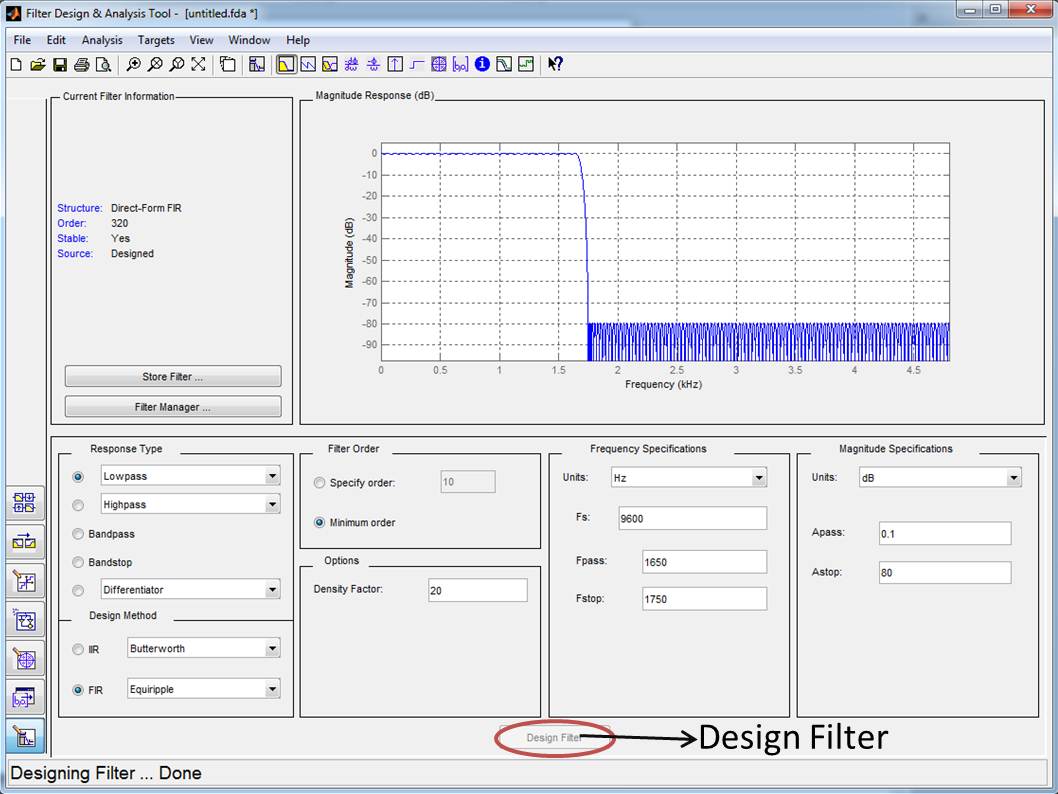Click the Save filter session icon
Viewport: 1058px width, 794px height.
pyautogui.click(x=59, y=64)
